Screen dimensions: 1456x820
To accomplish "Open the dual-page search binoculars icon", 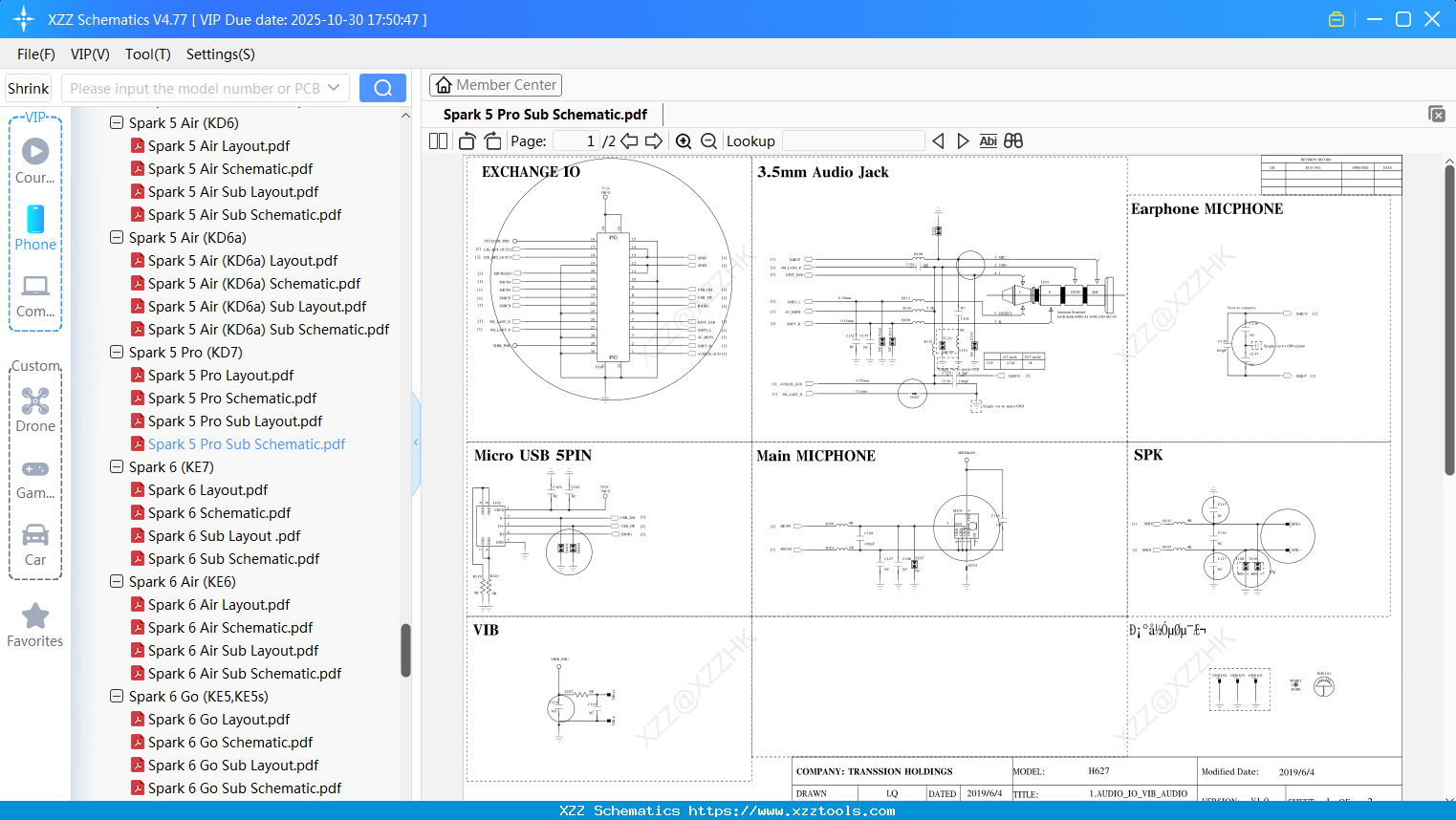I will (x=1012, y=140).
